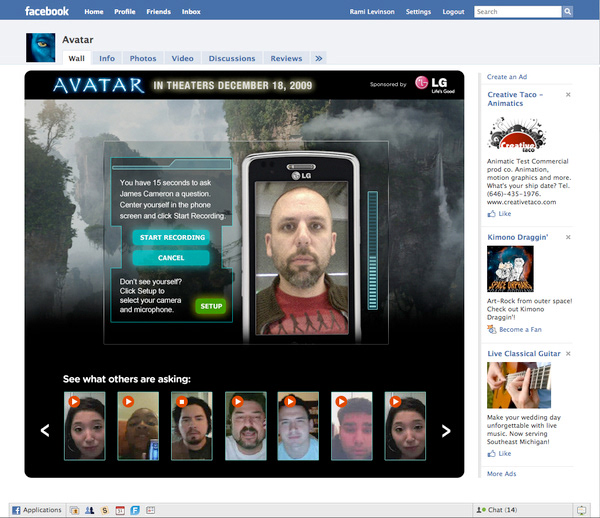This screenshot has width=600, height=518.
Task: Show previous question videos with left arrow
Action: click(45, 430)
